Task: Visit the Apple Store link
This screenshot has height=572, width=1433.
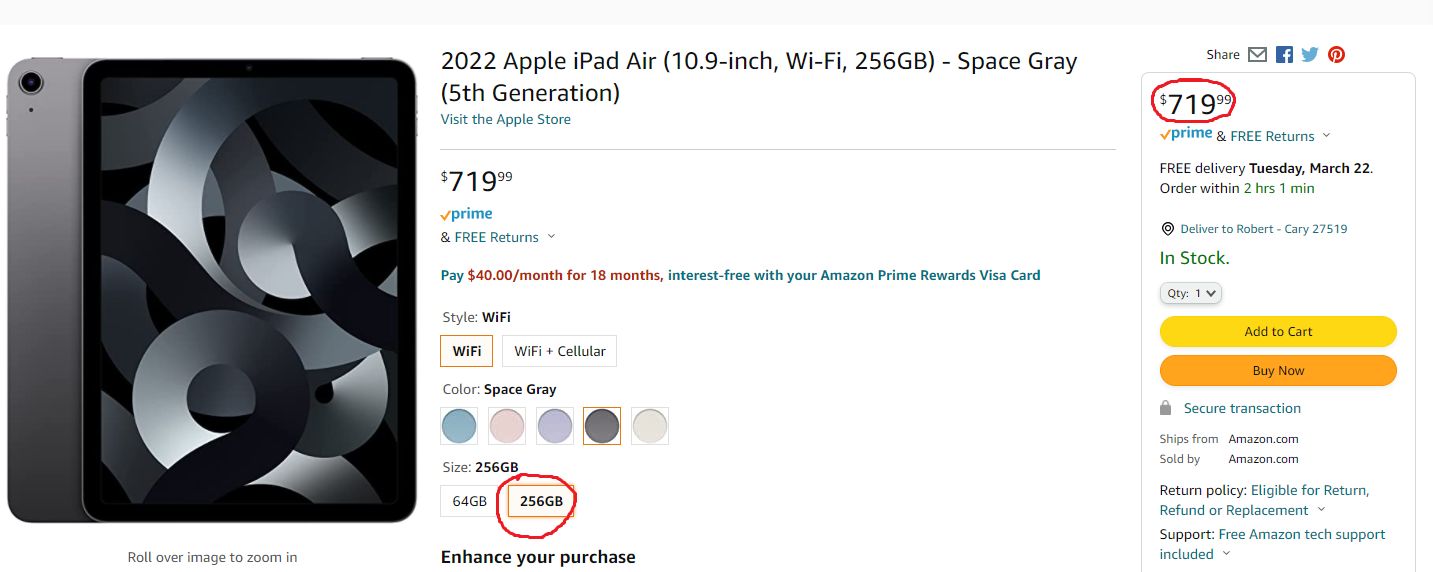Action: tap(505, 119)
